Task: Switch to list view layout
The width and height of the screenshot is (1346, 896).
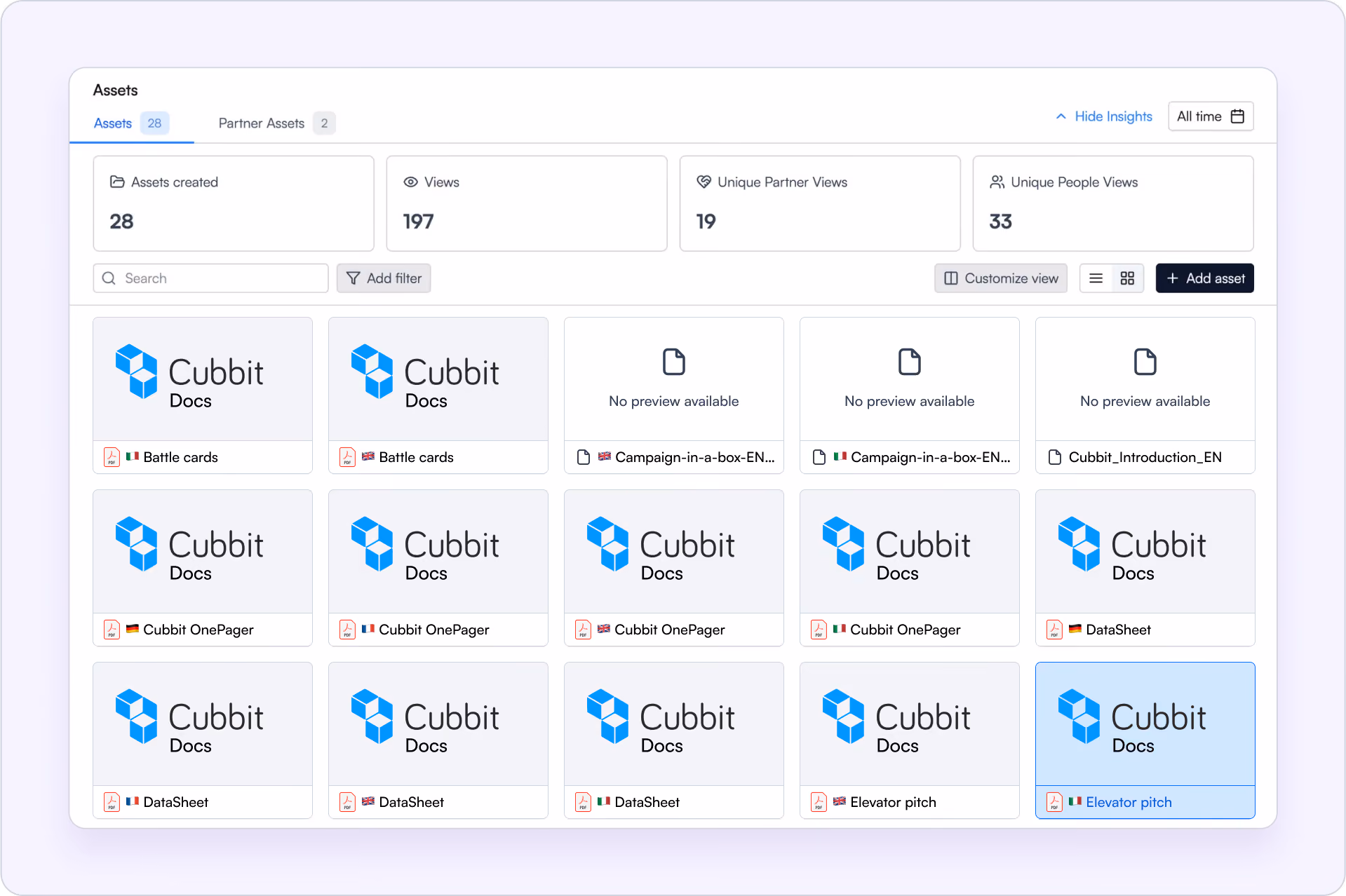Action: (1096, 278)
